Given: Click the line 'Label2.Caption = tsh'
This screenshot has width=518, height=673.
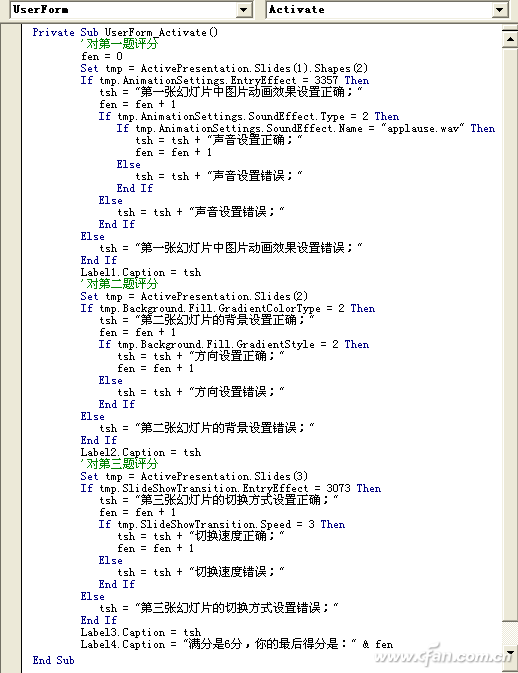Looking at the screenshot, I should pos(140,452).
